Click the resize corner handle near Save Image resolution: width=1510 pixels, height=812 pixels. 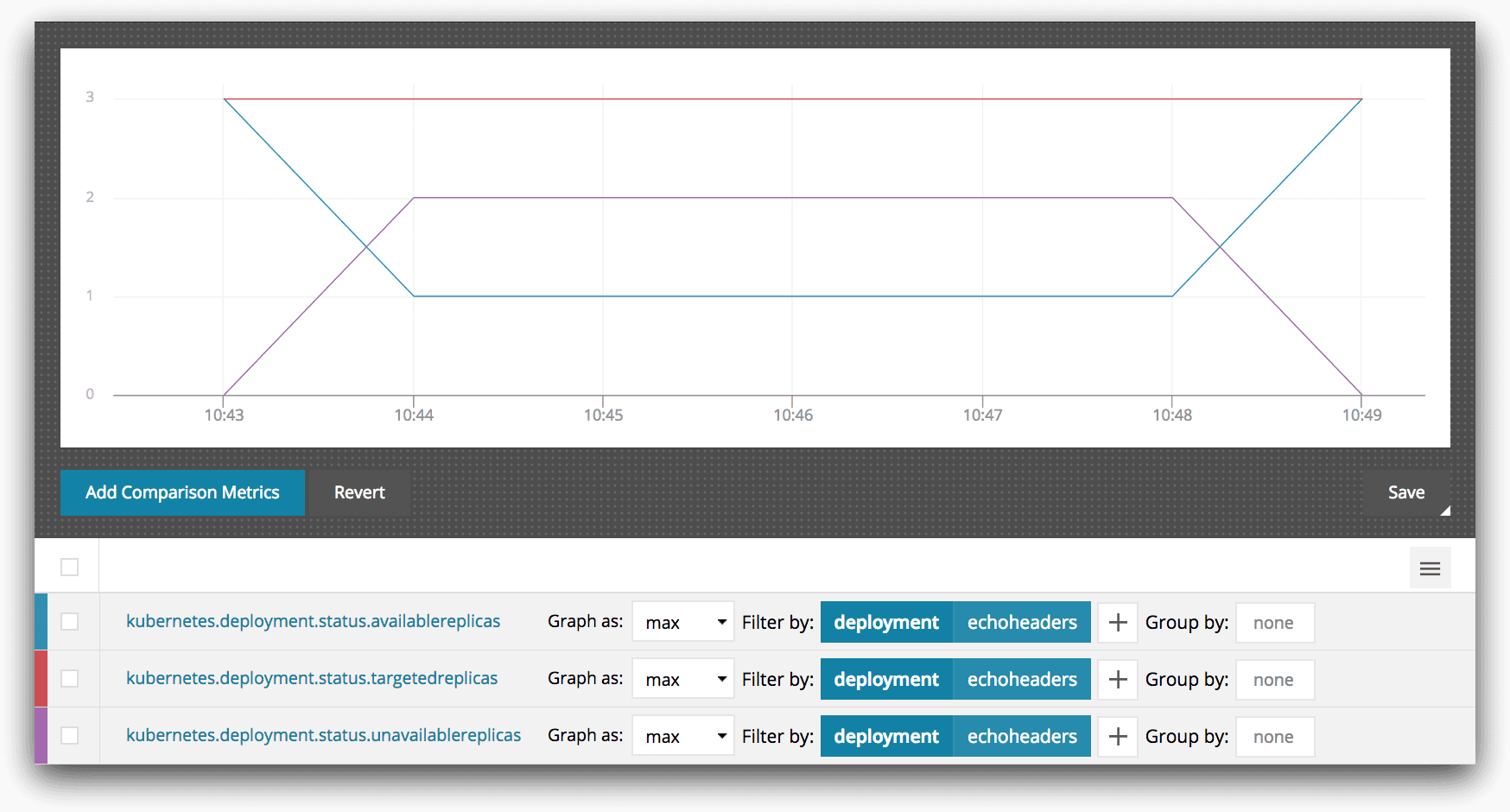(x=1444, y=511)
